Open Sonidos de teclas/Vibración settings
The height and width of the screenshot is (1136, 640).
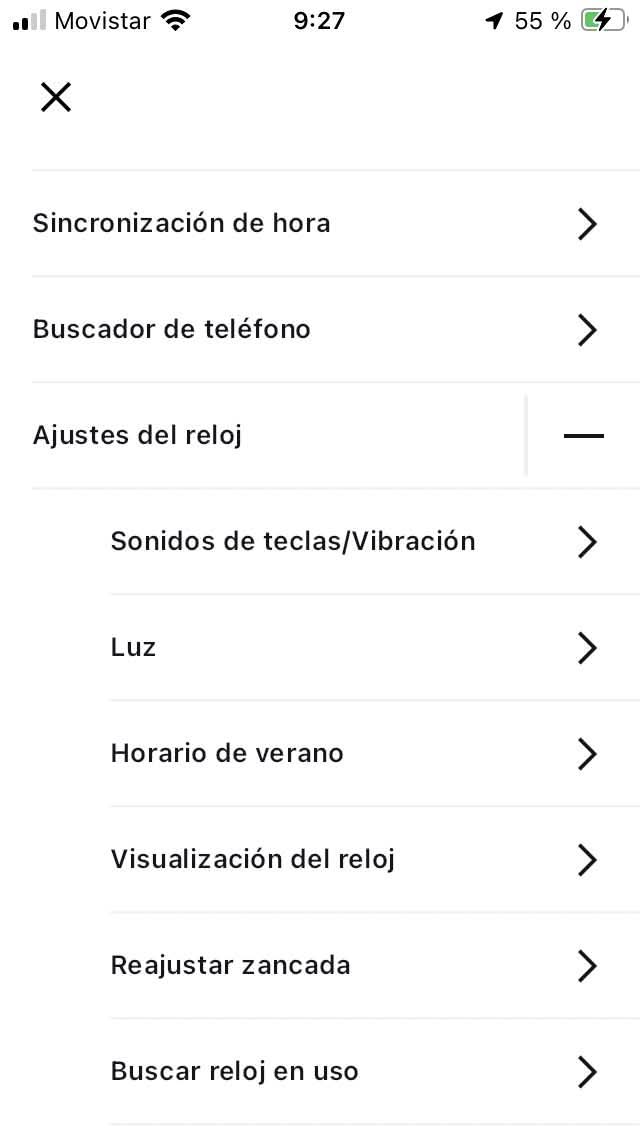(375, 541)
